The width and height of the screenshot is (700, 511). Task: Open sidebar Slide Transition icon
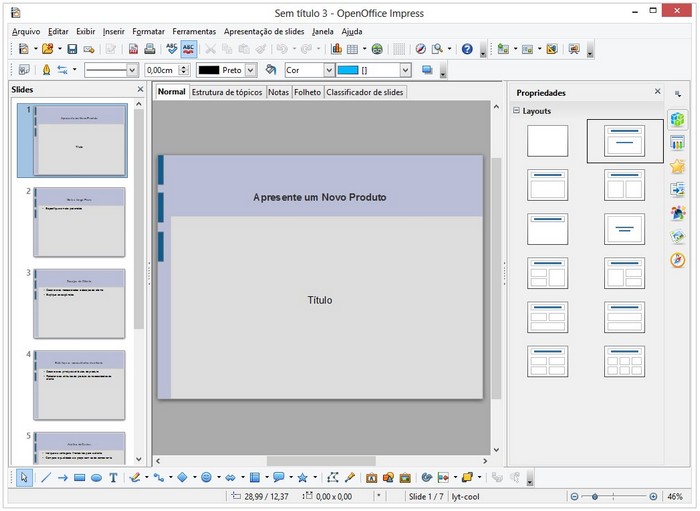(677, 190)
